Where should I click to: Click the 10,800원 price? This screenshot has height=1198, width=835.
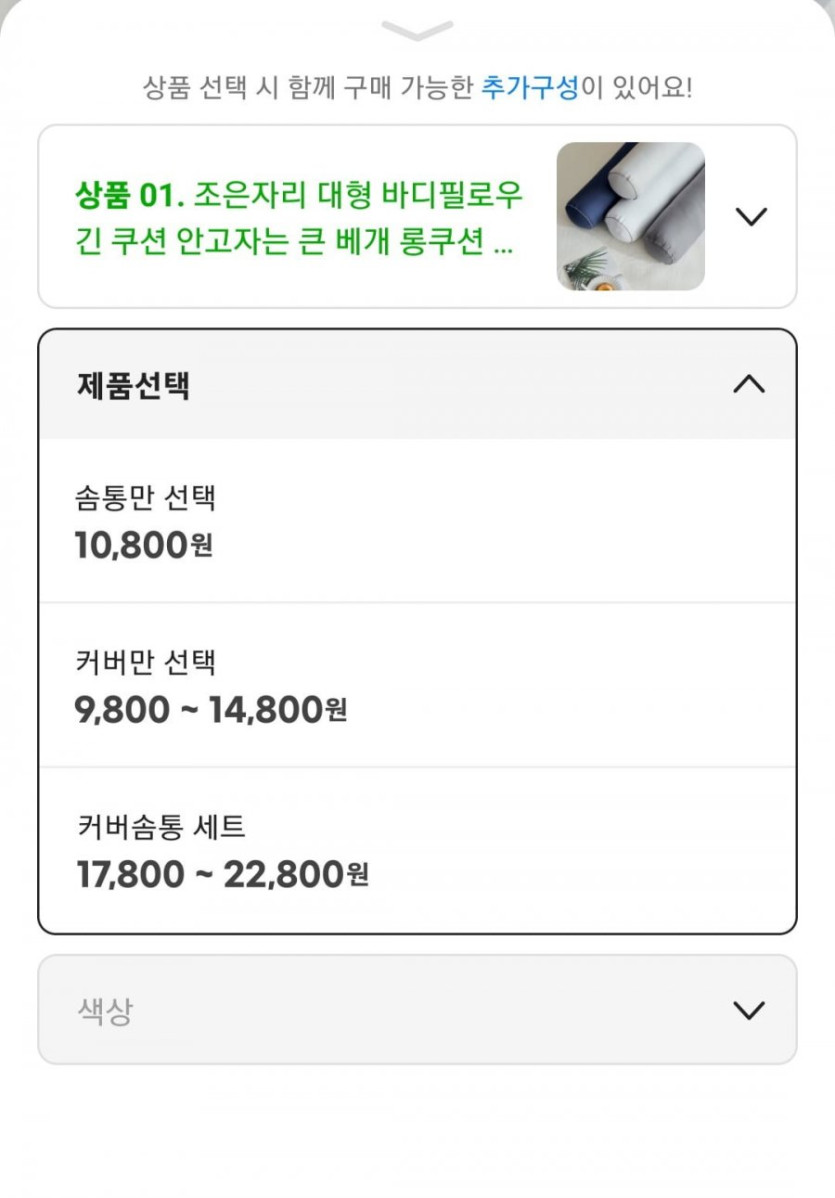[x=132, y=545]
